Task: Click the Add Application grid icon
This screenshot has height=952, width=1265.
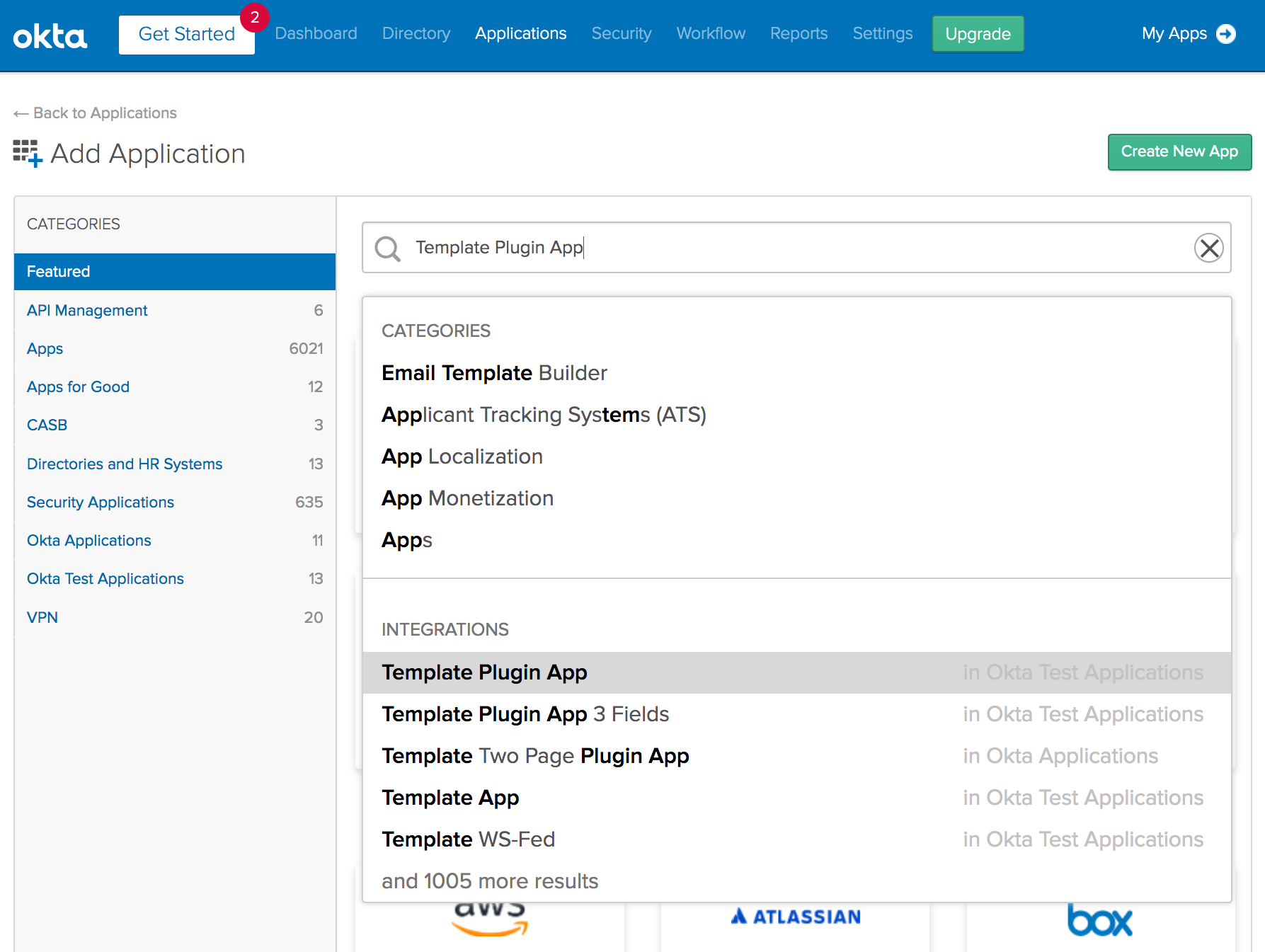Action: (28, 153)
